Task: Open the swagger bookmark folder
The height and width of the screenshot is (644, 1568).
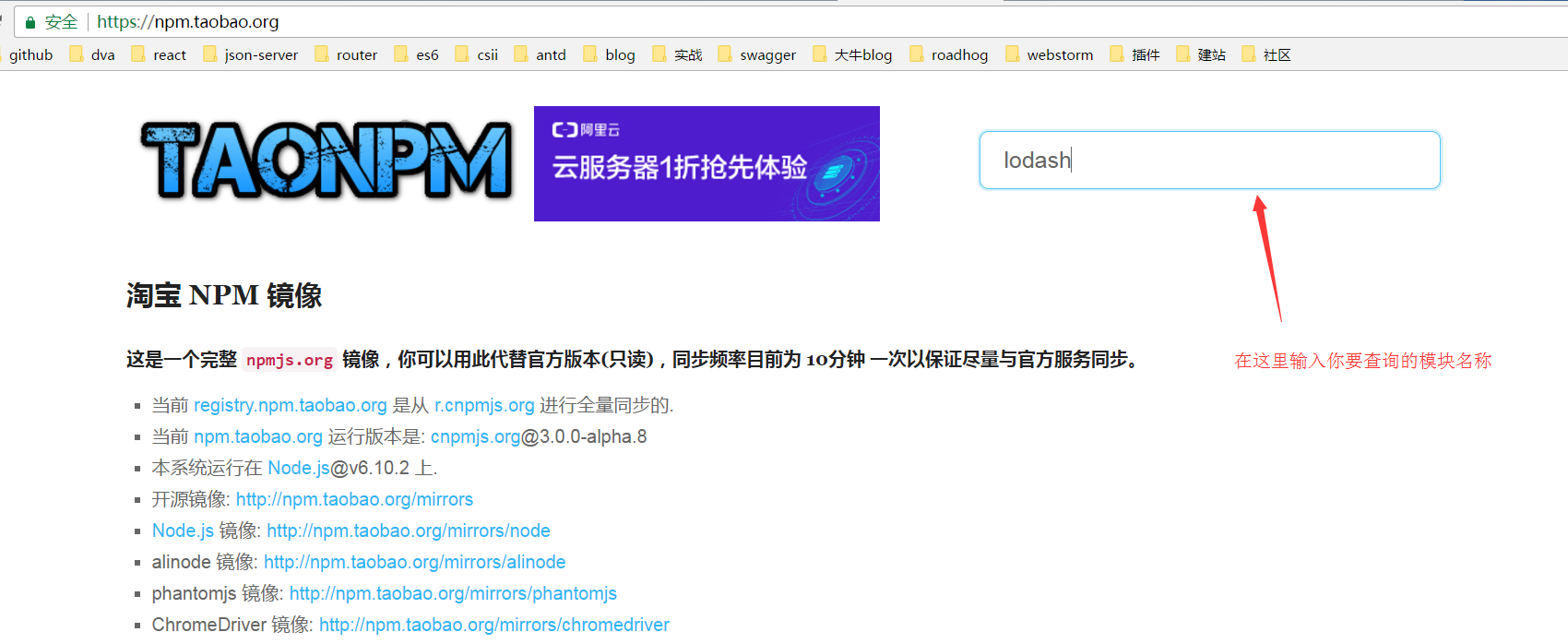Action: click(x=757, y=54)
